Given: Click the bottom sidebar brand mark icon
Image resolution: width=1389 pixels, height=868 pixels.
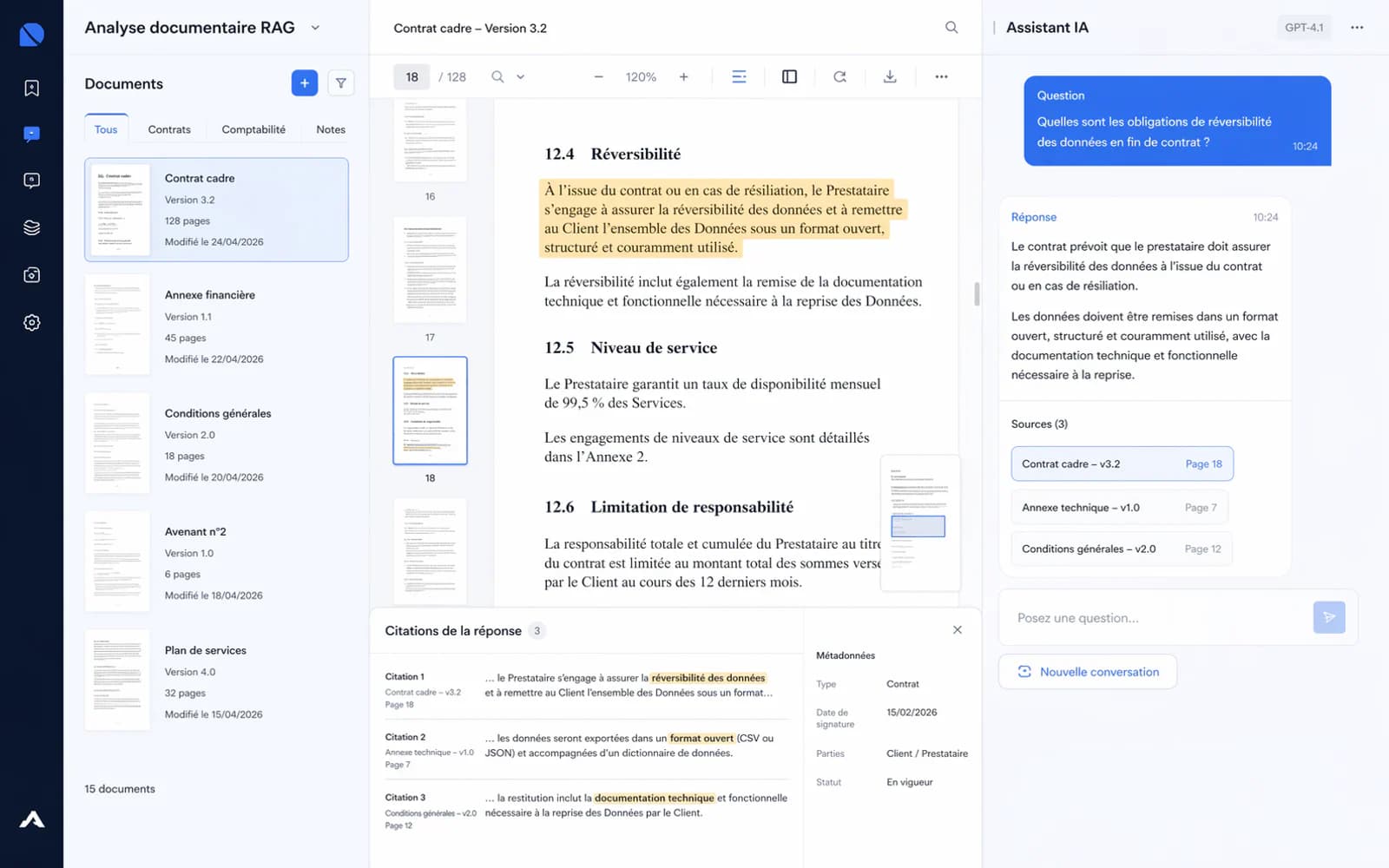Looking at the screenshot, I should click(31, 819).
